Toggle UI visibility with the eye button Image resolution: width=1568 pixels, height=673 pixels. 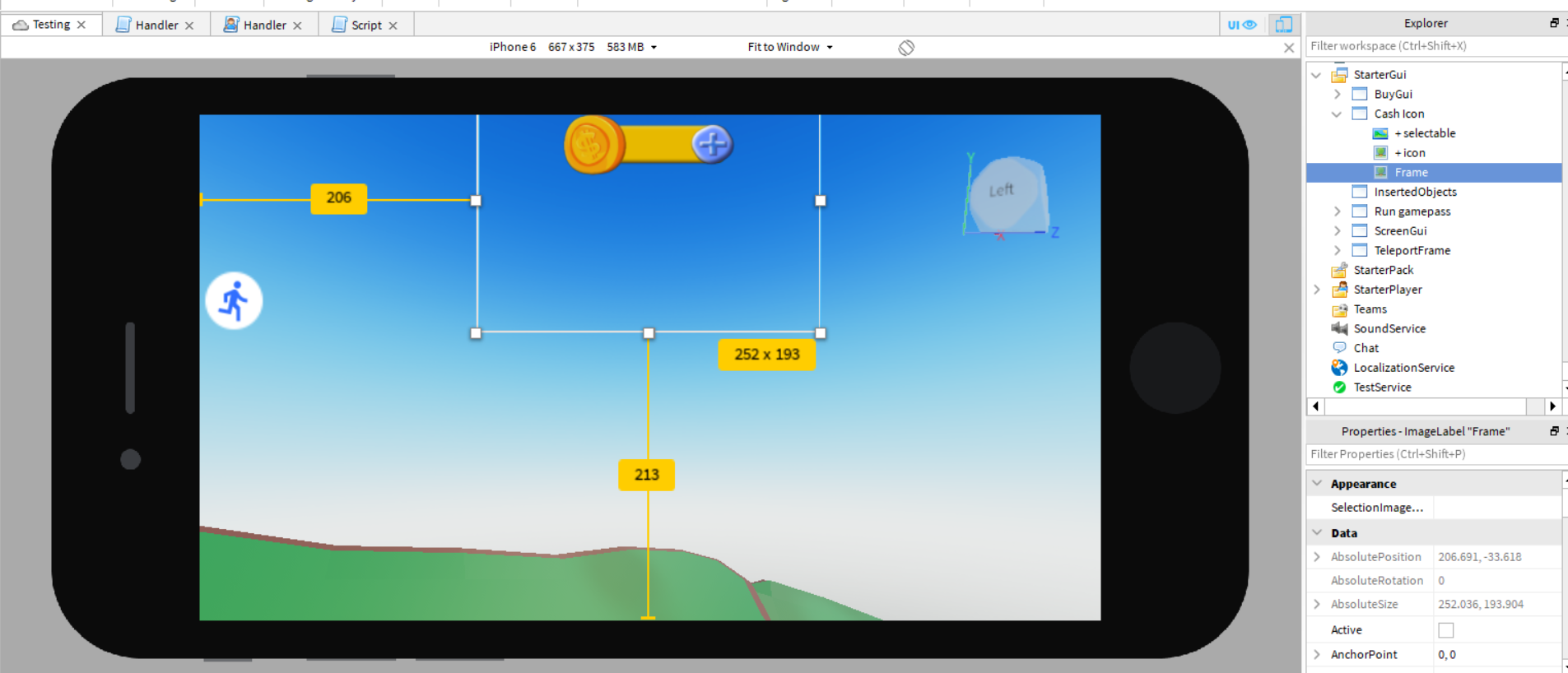click(1242, 25)
